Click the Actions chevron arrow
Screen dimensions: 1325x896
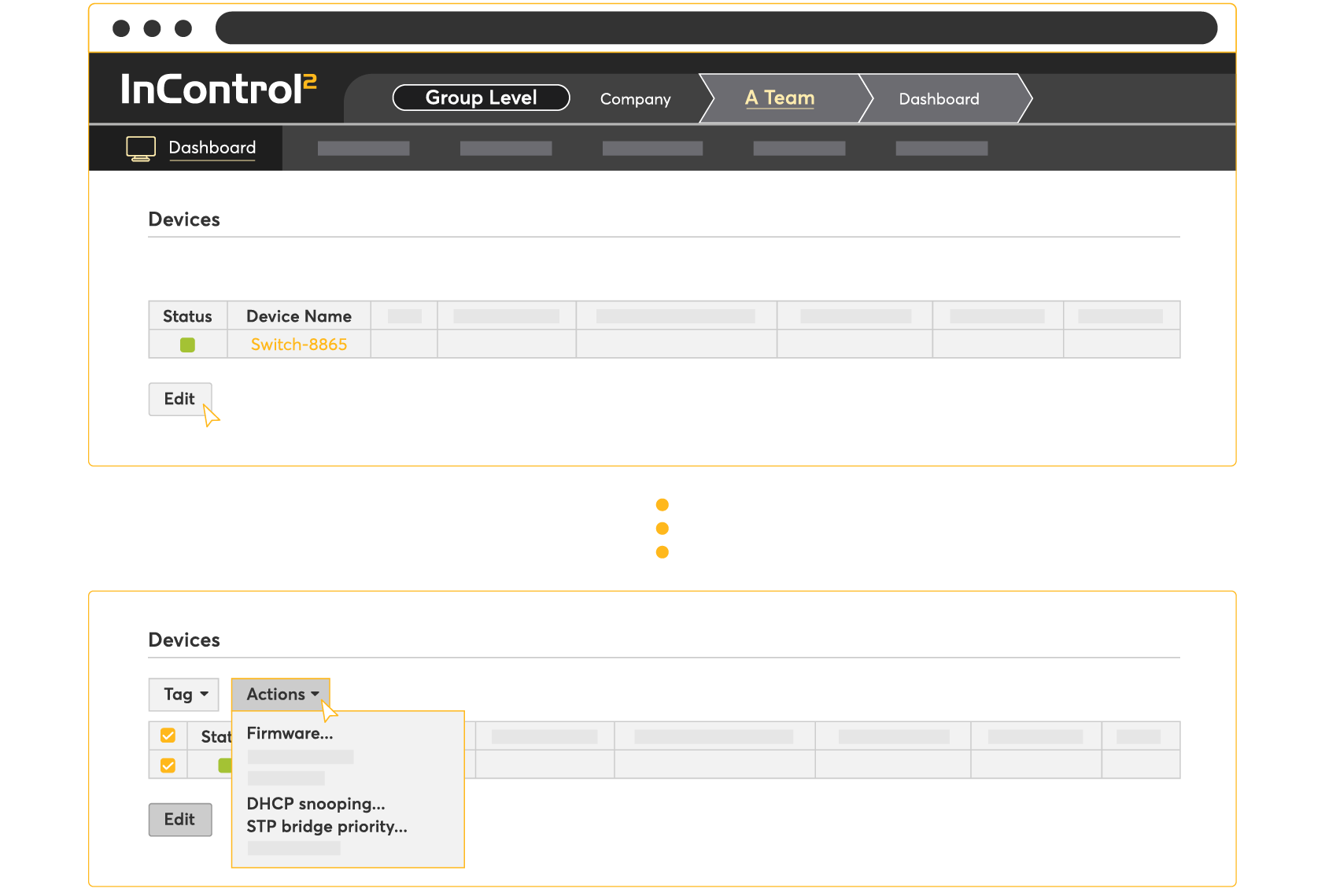316,695
